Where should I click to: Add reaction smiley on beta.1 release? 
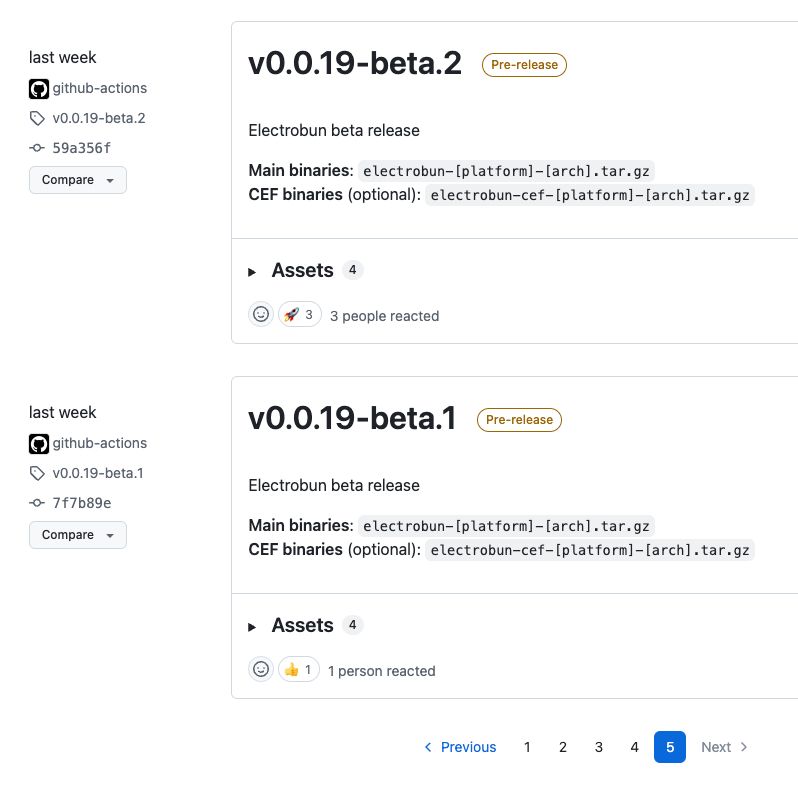[261, 669]
